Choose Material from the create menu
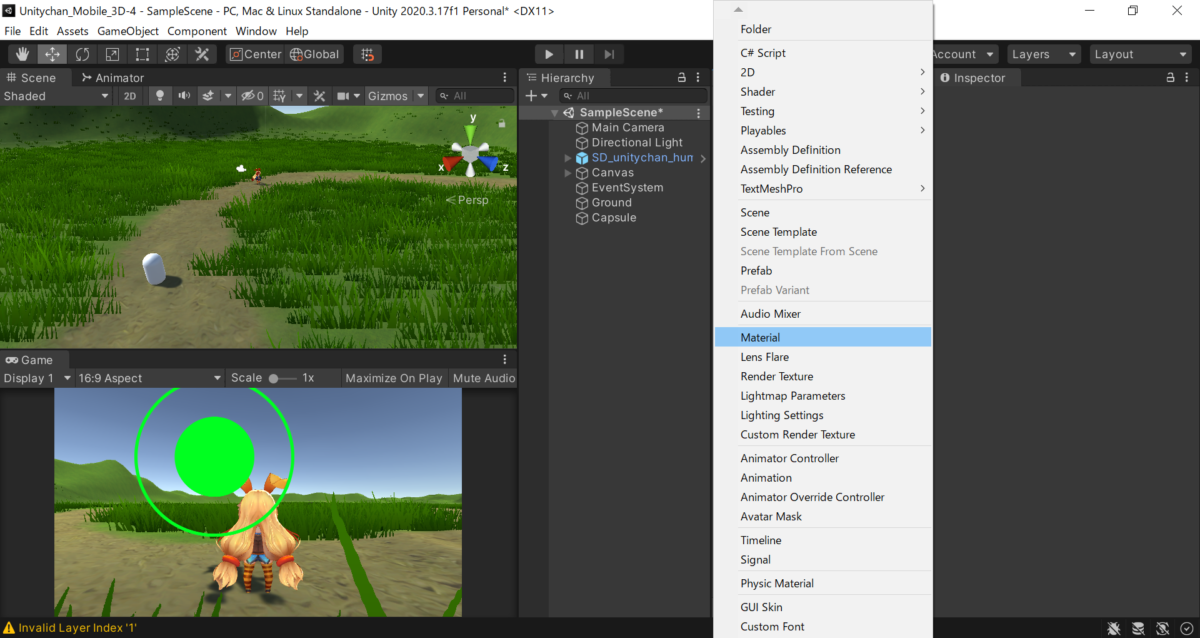Viewport: 1200px width, 638px height. (x=823, y=337)
